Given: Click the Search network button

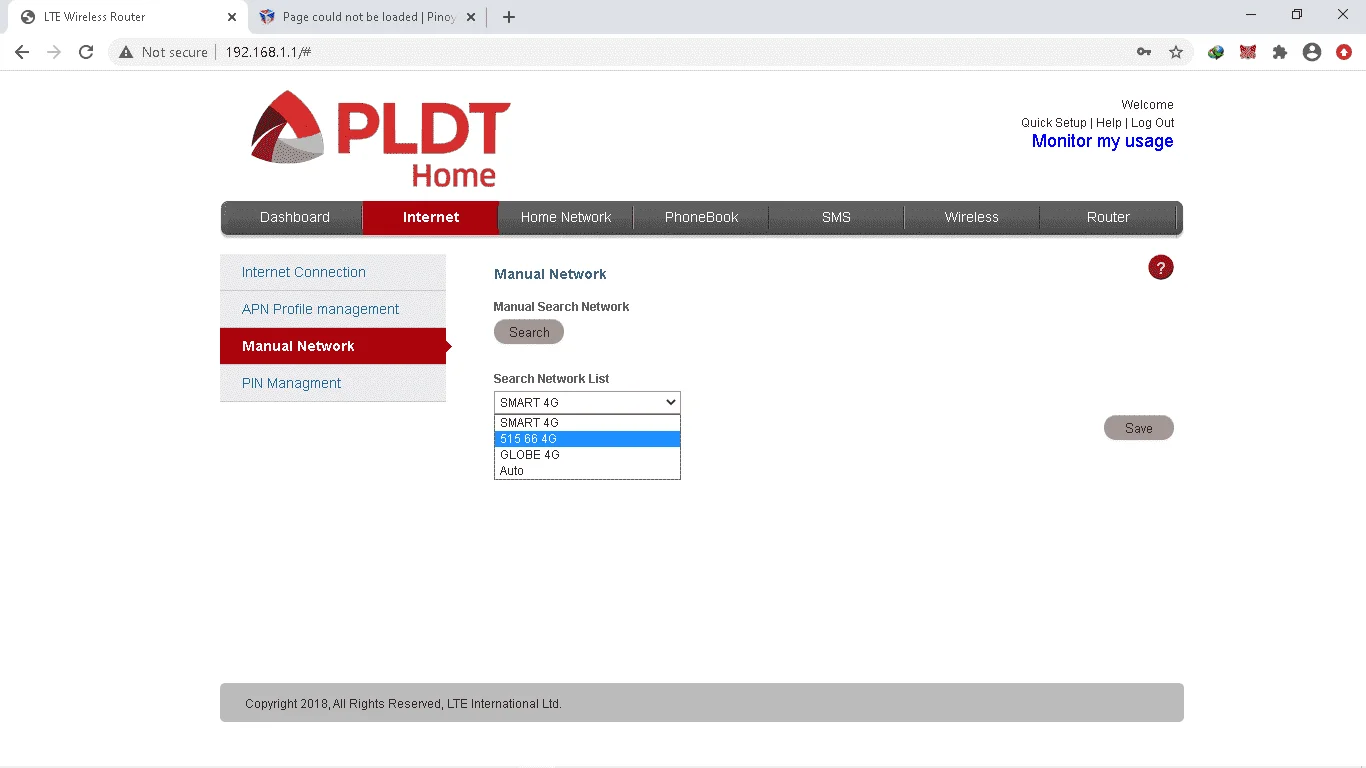Looking at the screenshot, I should click(x=529, y=332).
